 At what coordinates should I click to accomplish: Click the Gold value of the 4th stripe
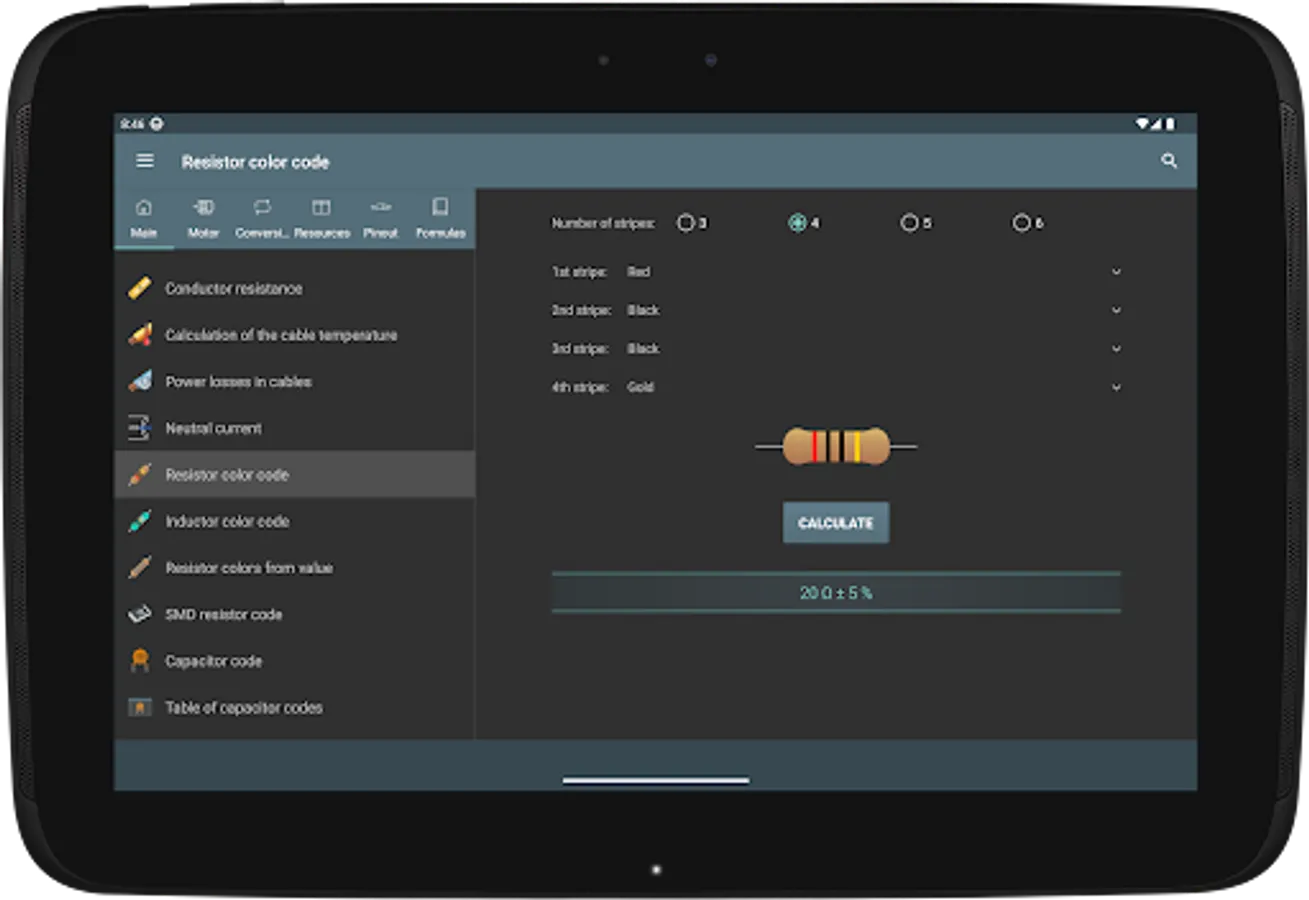[x=640, y=387]
